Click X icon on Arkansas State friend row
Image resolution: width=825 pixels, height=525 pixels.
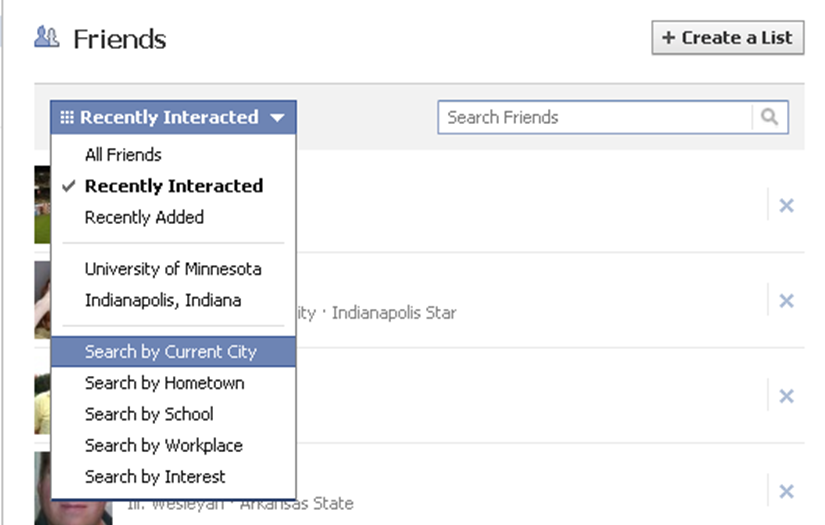tap(786, 491)
